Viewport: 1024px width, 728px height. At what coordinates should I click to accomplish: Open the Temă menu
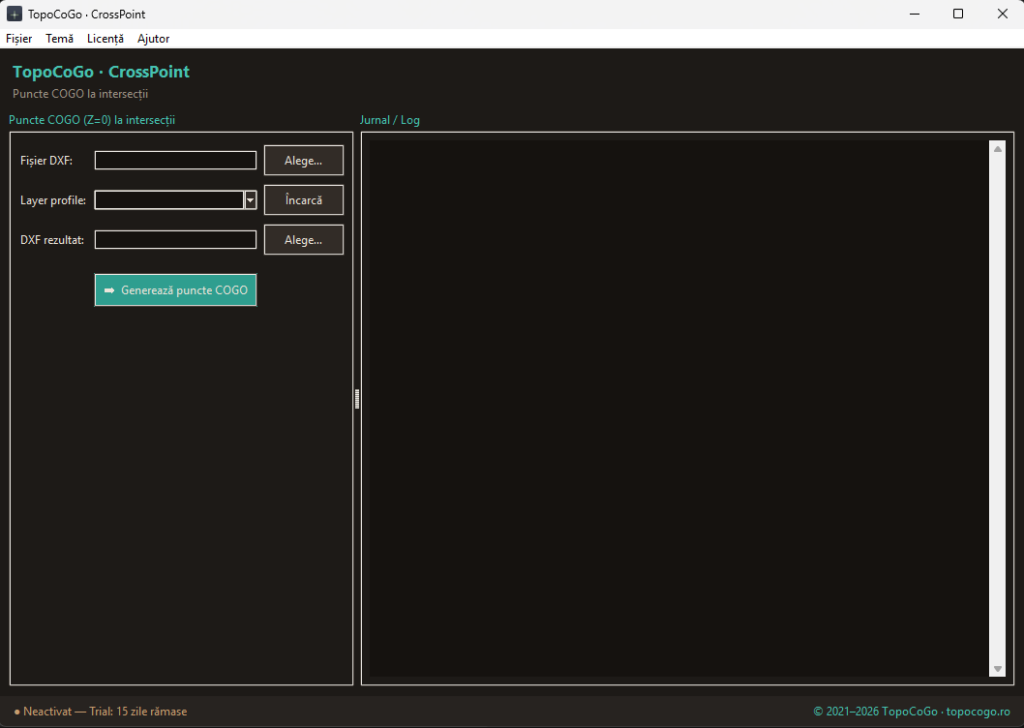(59, 39)
